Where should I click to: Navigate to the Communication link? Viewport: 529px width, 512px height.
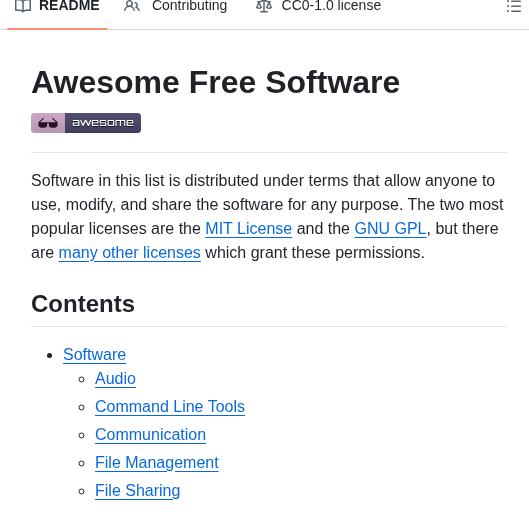150,434
